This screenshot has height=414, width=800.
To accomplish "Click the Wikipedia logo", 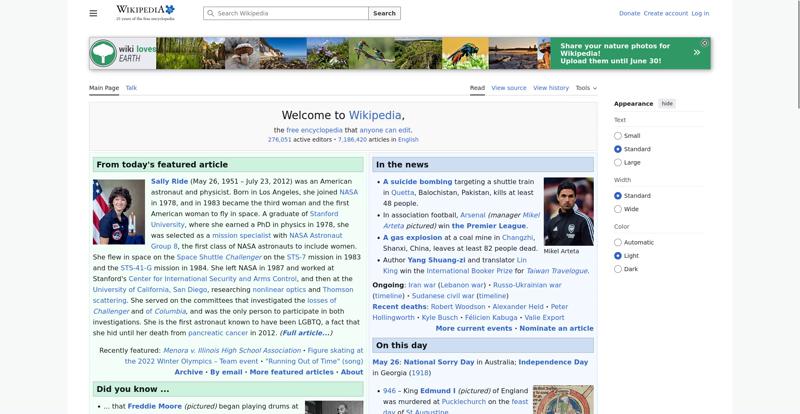I will [x=145, y=13].
